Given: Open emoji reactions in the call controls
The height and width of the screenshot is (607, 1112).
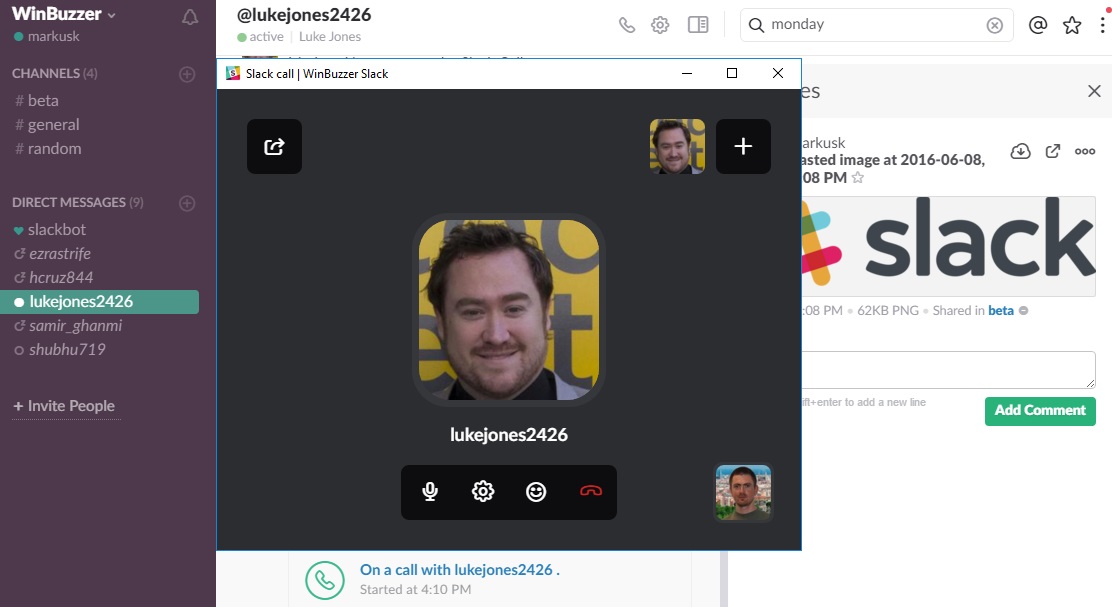Looking at the screenshot, I should point(535,491).
